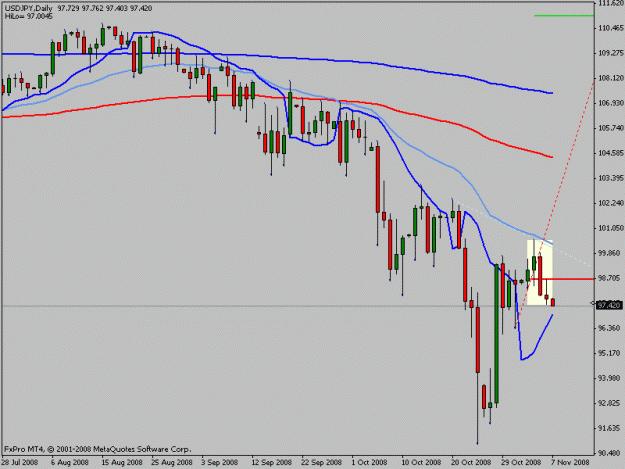The width and height of the screenshot is (625, 469).
Task: Click the 90.480 price scale label
Action: [611, 453]
